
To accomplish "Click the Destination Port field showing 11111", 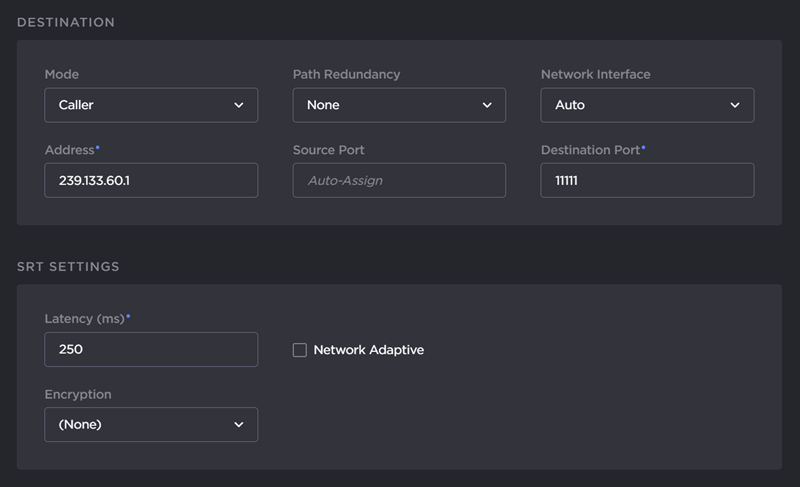I will (x=647, y=181).
